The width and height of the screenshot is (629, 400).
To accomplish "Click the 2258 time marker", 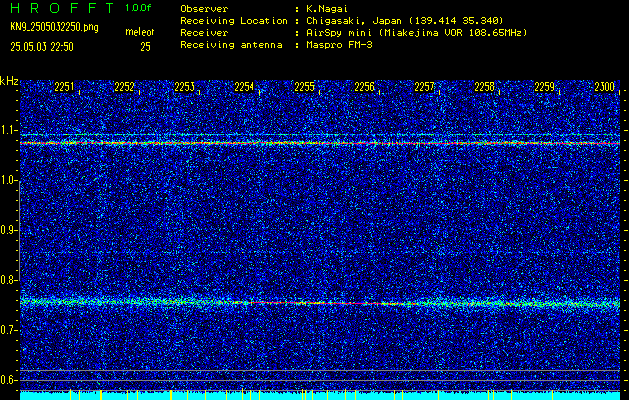I will tap(484, 87).
